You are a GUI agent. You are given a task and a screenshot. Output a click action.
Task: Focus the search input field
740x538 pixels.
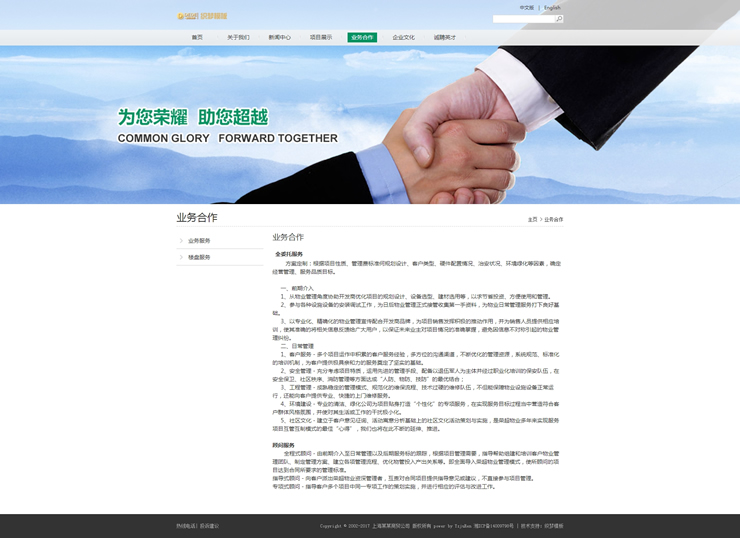[x=523, y=19]
